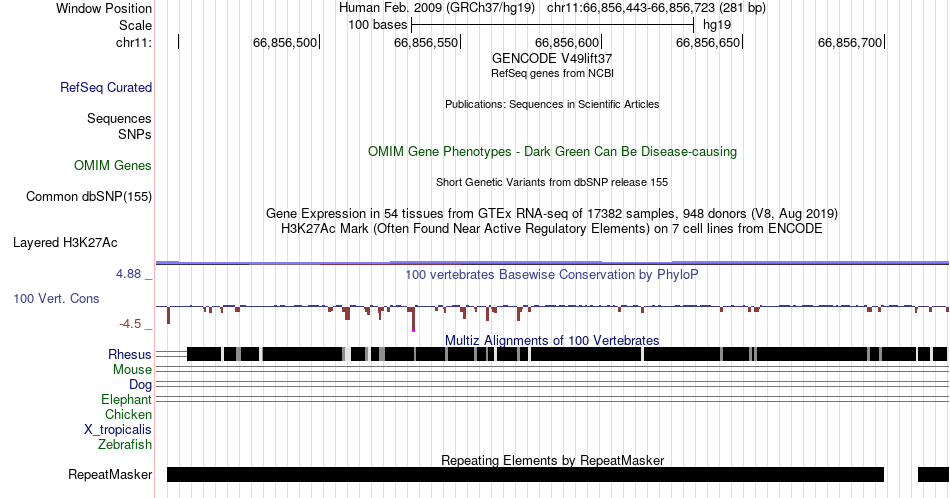Click the Layered H3K27Ac track label
Screen dimensions: 950x498
tap(65, 242)
